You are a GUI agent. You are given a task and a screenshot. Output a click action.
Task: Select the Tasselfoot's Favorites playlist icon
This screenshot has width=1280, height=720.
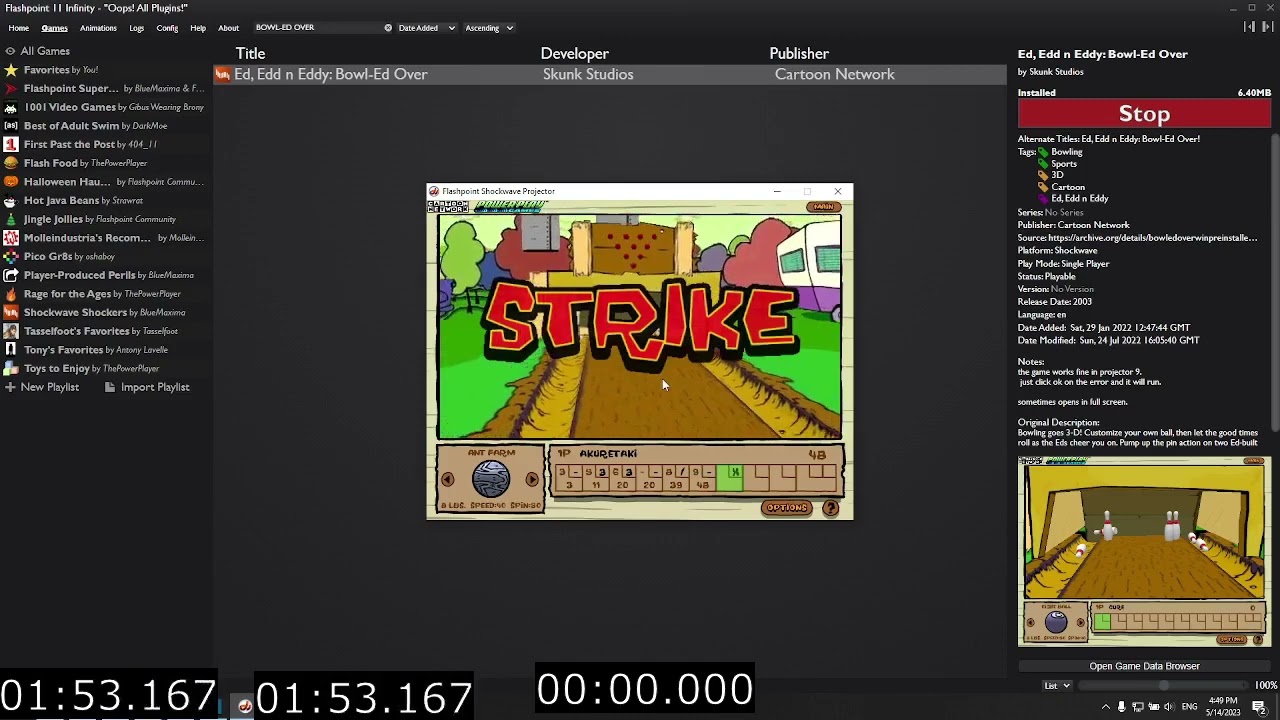pos(11,331)
